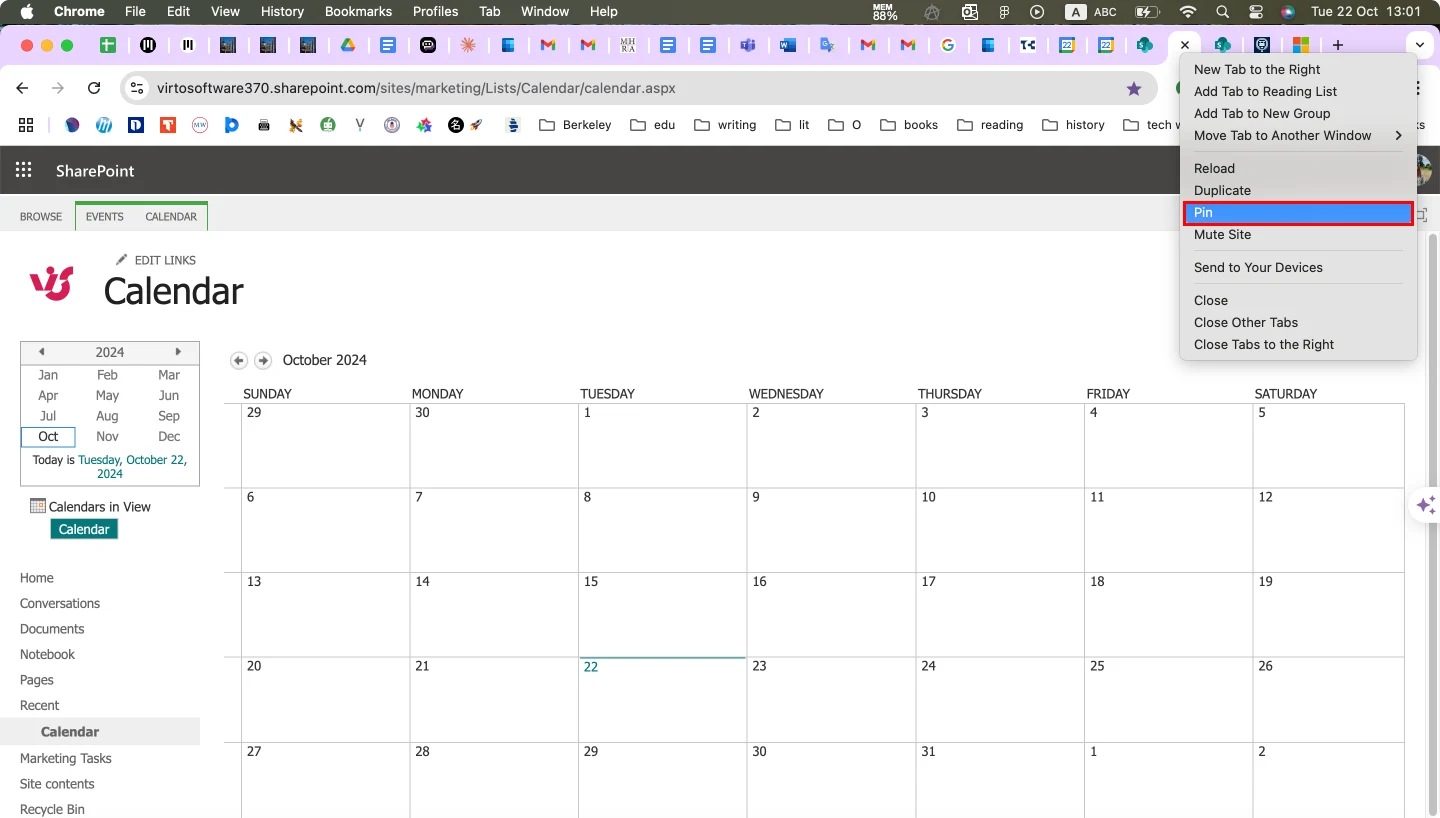Close the active tab with X
1440x818 pixels.
(1185, 45)
